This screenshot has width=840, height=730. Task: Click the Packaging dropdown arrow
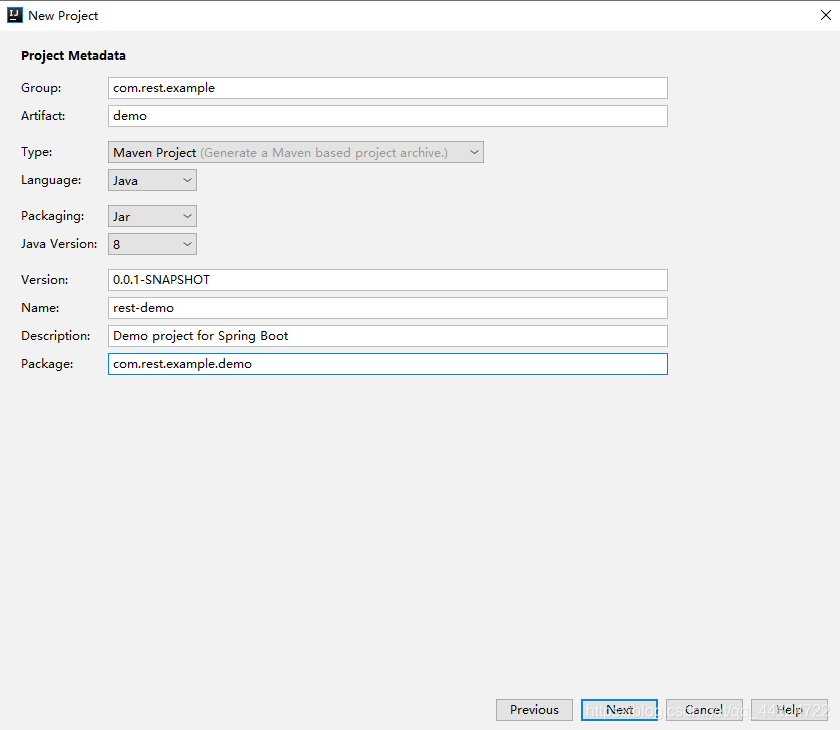pos(186,216)
